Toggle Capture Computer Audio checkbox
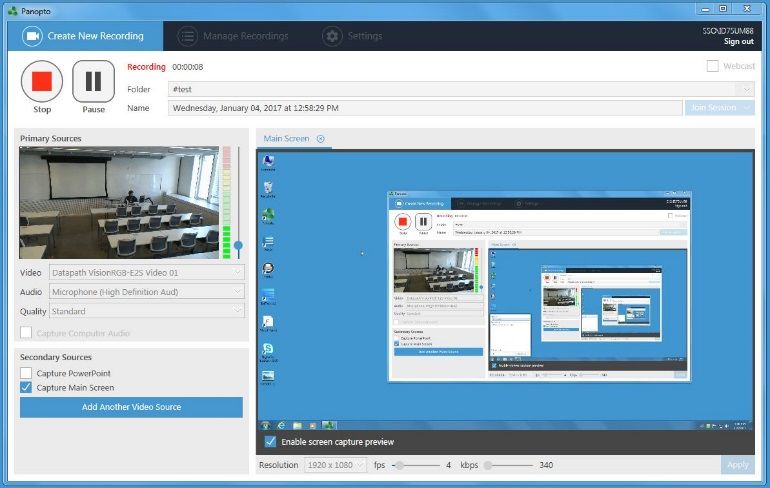 (26, 333)
